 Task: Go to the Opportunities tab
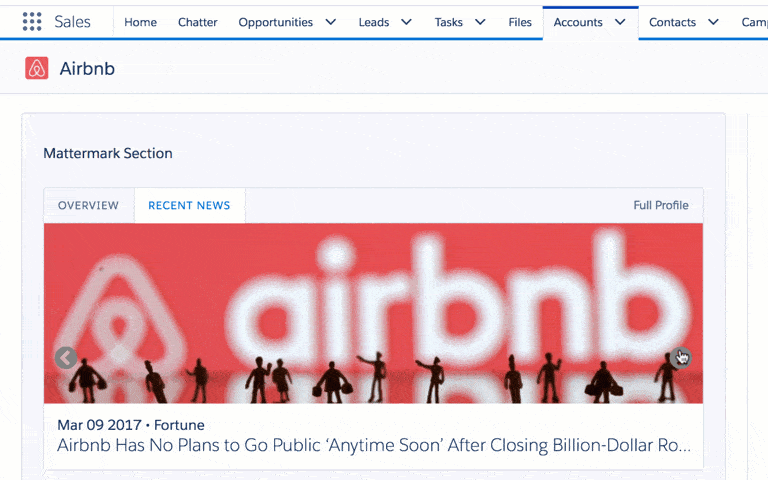pyautogui.click(x=275, y=22)
